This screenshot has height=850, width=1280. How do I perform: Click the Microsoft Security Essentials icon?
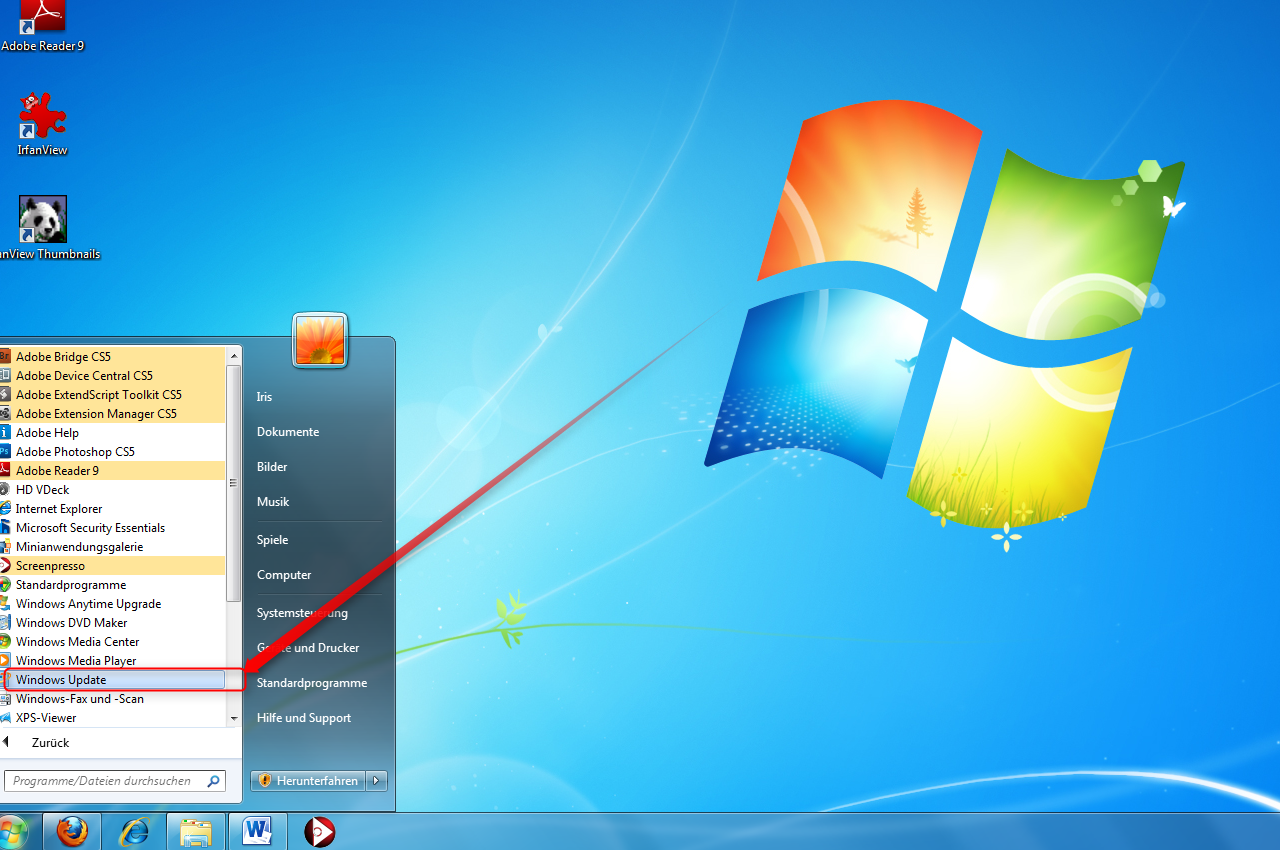pos(5,527)
